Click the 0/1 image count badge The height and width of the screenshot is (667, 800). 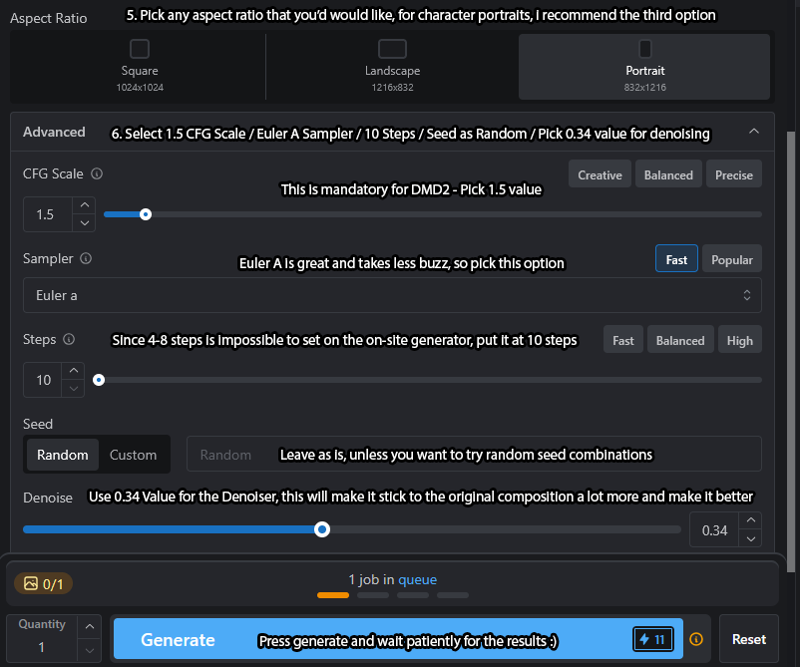point(43,583)
